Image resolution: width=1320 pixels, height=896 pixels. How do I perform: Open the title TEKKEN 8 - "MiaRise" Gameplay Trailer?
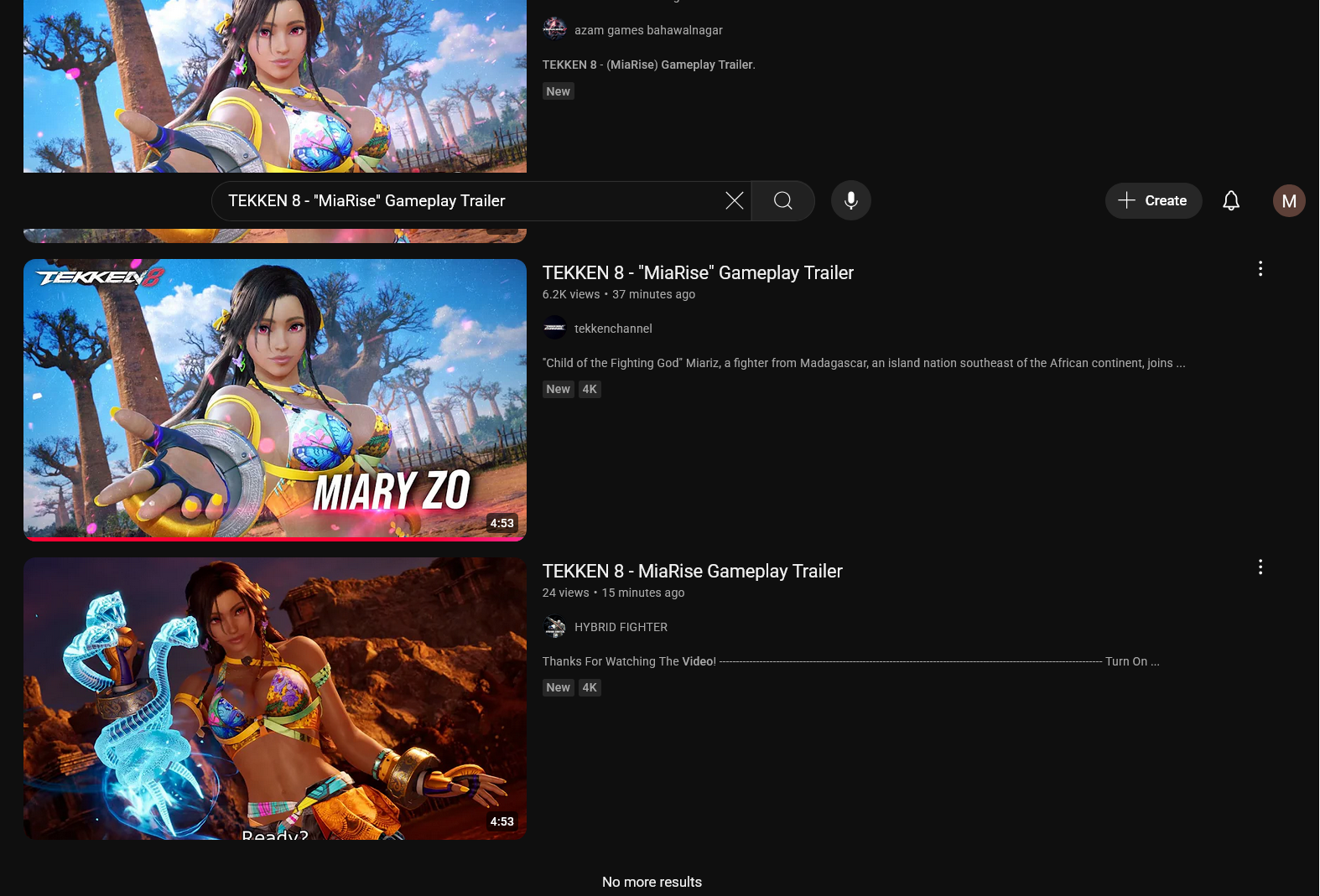coord(698,272)
